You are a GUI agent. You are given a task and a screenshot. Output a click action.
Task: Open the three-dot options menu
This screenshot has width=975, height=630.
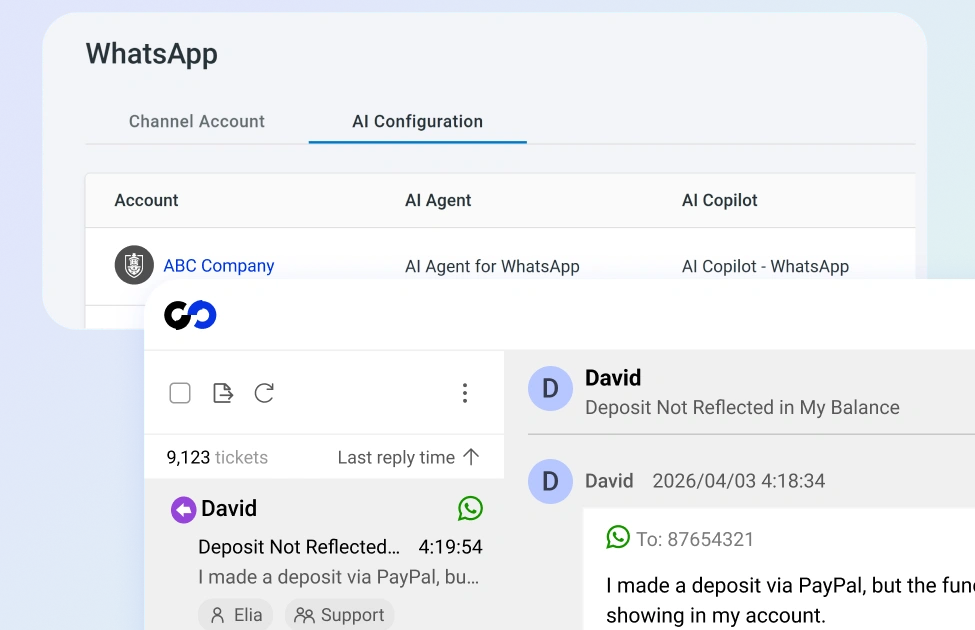pos(465,393)
